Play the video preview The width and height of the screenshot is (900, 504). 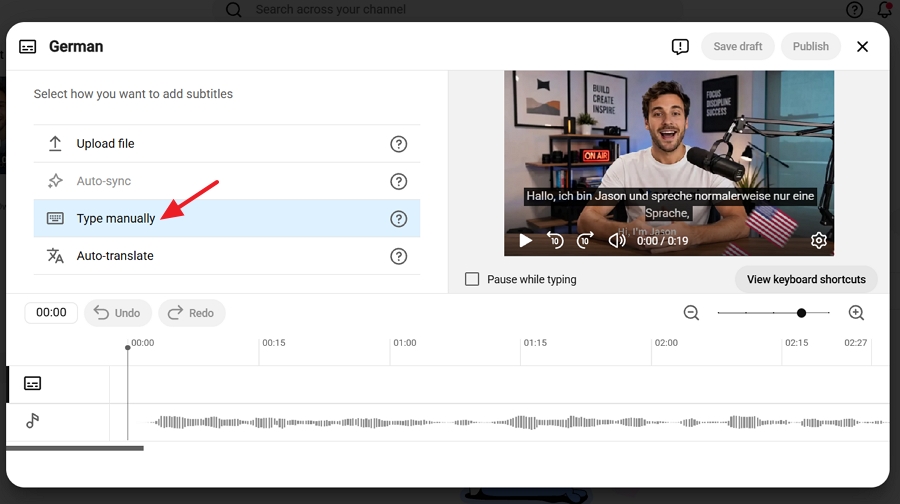coord(525,241)
